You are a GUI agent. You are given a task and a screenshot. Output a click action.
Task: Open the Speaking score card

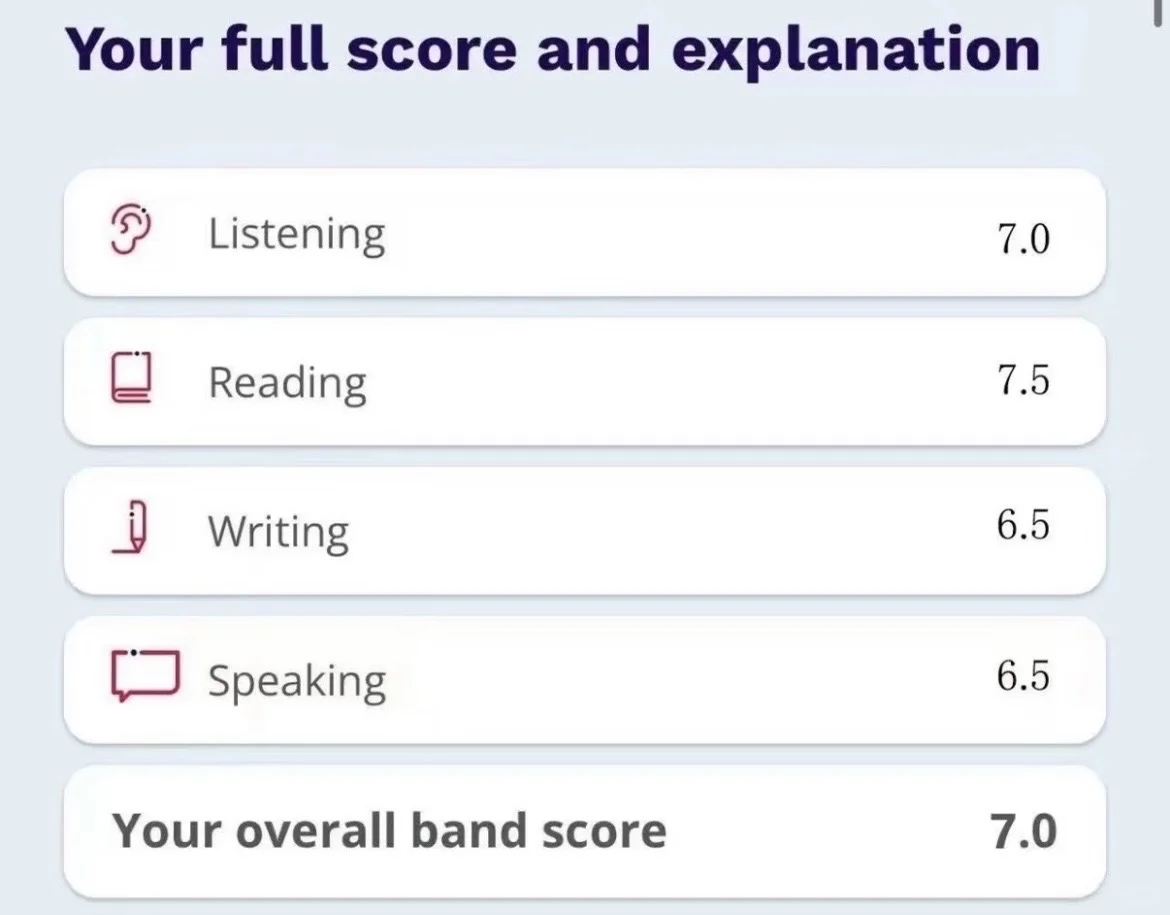coord(584,680)
